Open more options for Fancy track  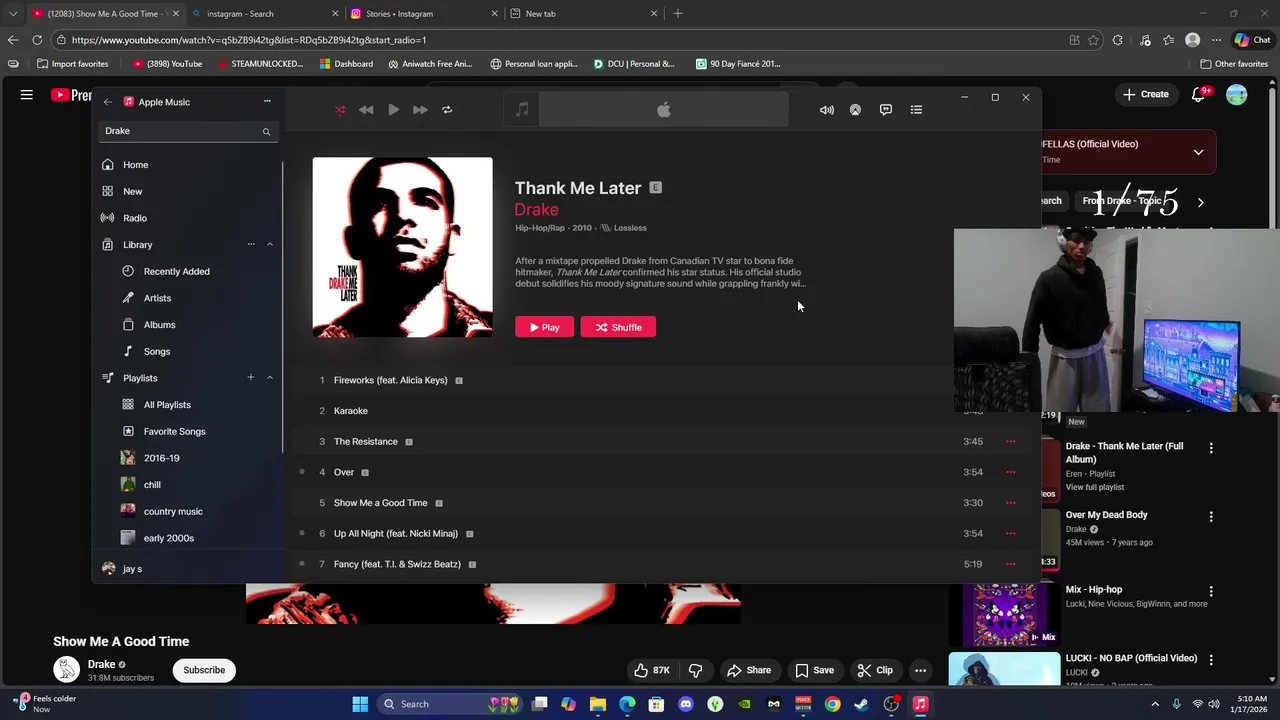point(1010,564)
